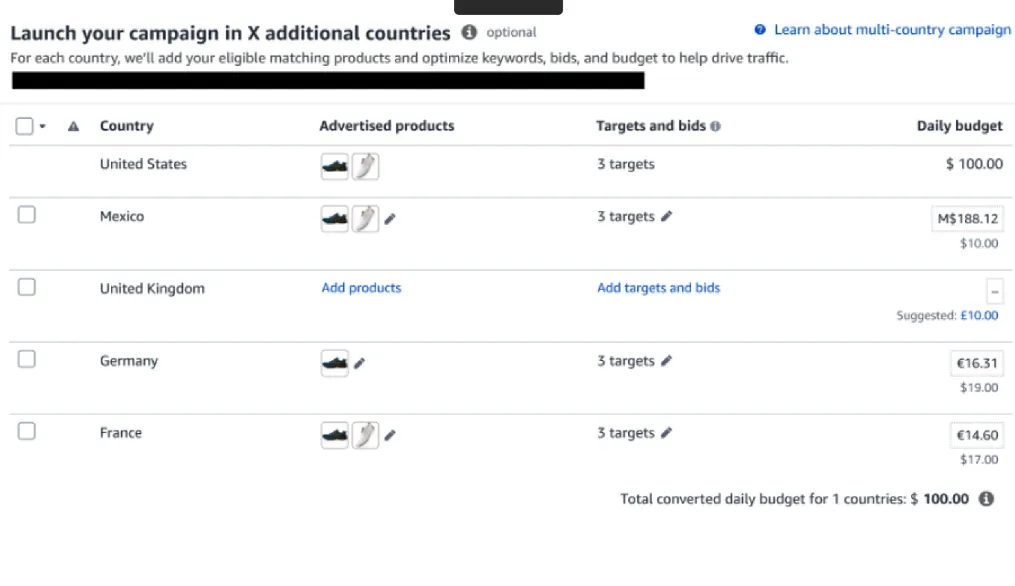Click the warning triangle column header

click(73, 127)
